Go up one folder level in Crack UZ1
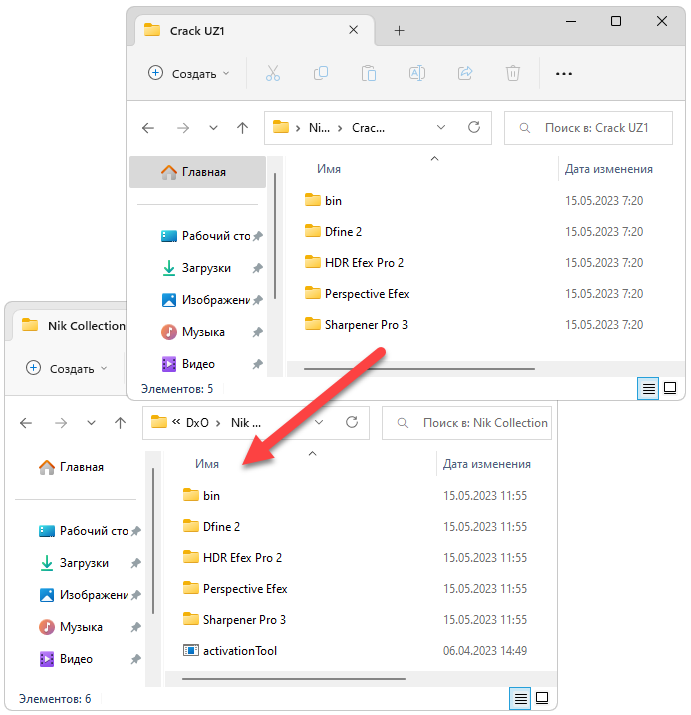 pos(243,128)
